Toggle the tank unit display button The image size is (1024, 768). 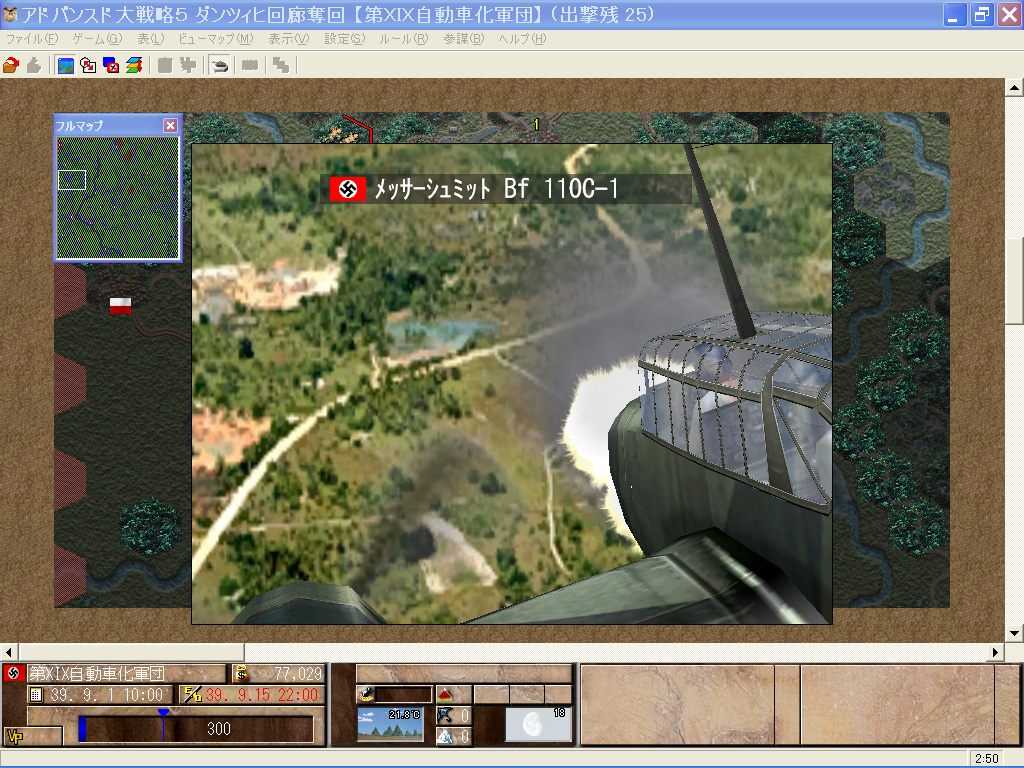pos(219,66)
